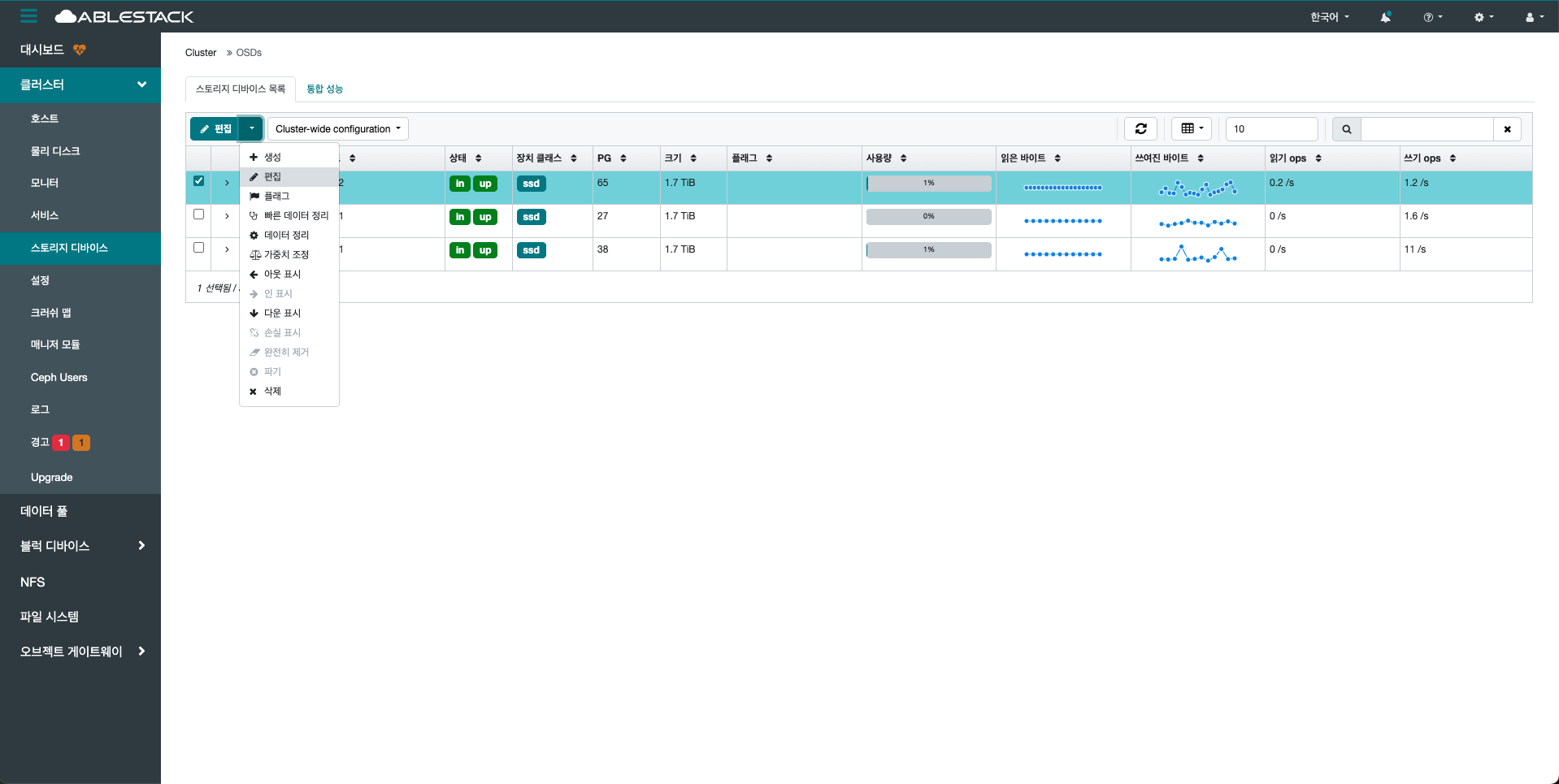Check the third OSD row checkbox
The width and height of the screenshot is (1559, 784).
click(x=198, y=248)
